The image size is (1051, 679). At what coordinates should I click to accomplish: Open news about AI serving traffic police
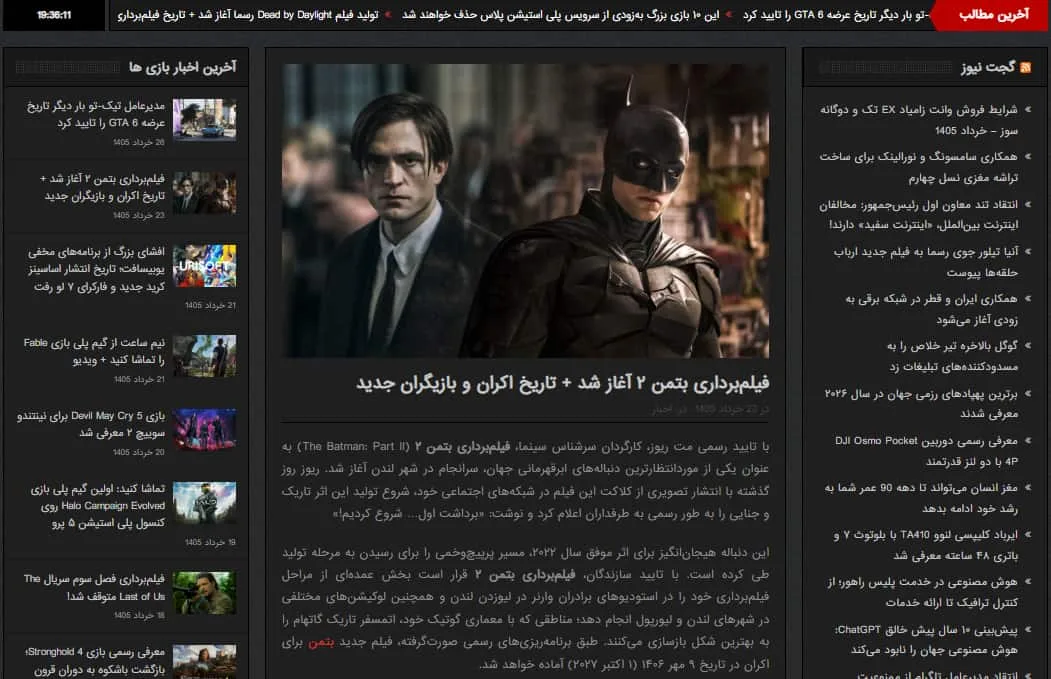click(x=922, y=593)
